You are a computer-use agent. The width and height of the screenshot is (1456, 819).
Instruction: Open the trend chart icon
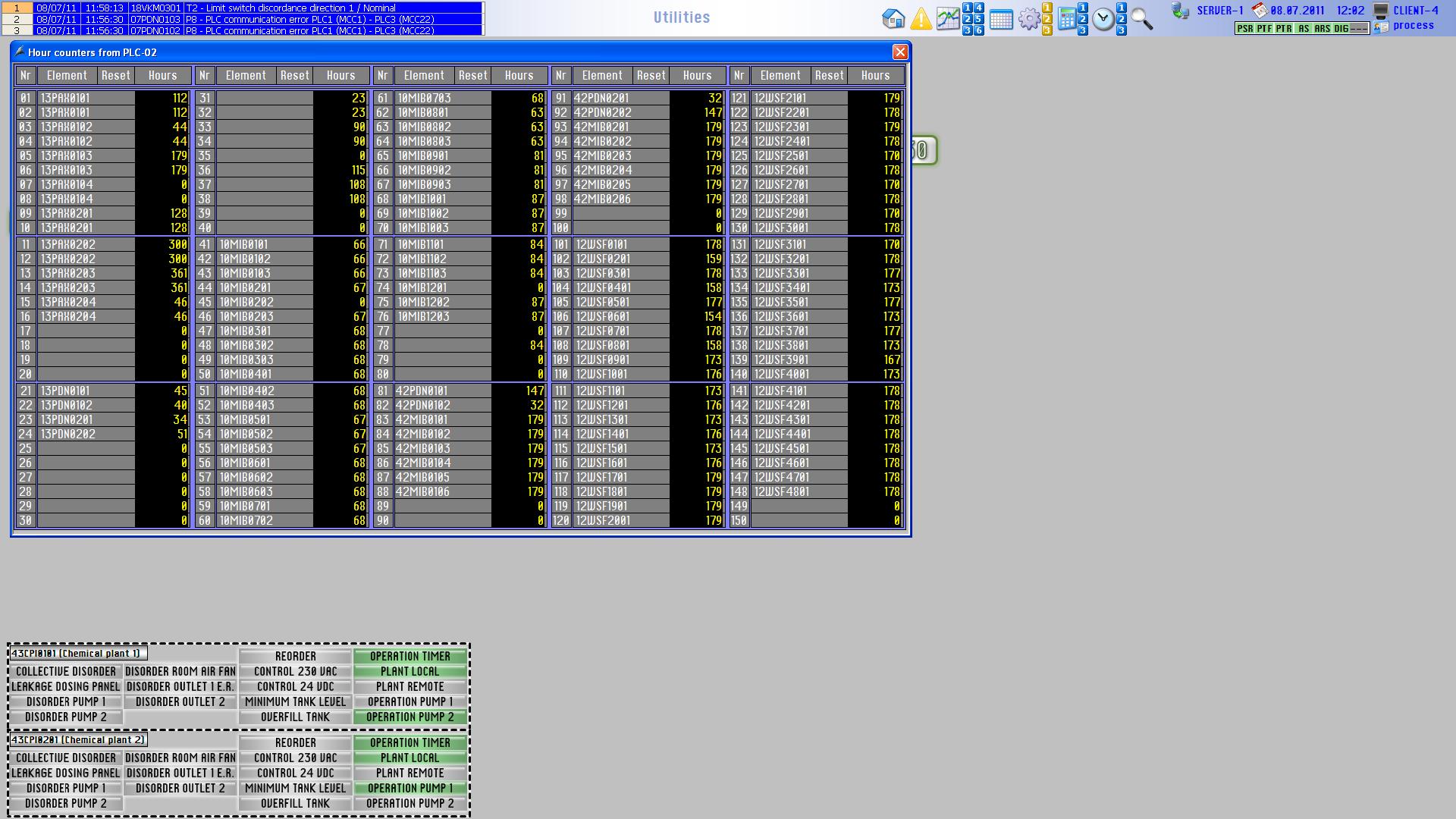pyautogui.click(x=948, y=18)
